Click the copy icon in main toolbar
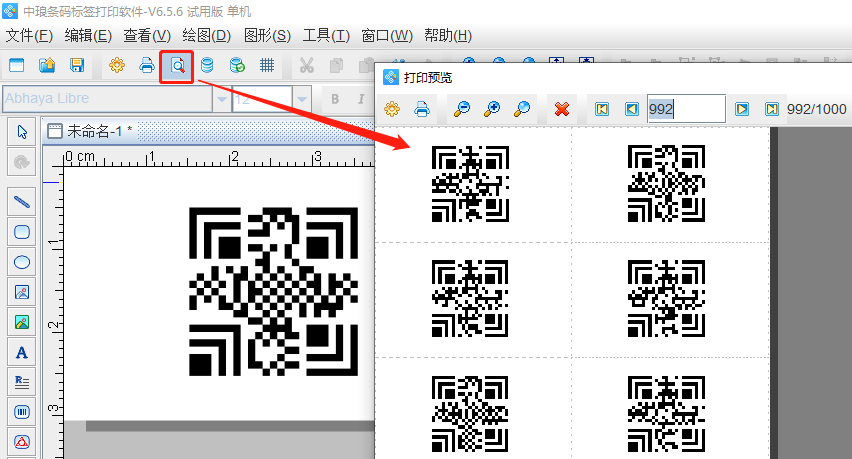 click(337, 66)
